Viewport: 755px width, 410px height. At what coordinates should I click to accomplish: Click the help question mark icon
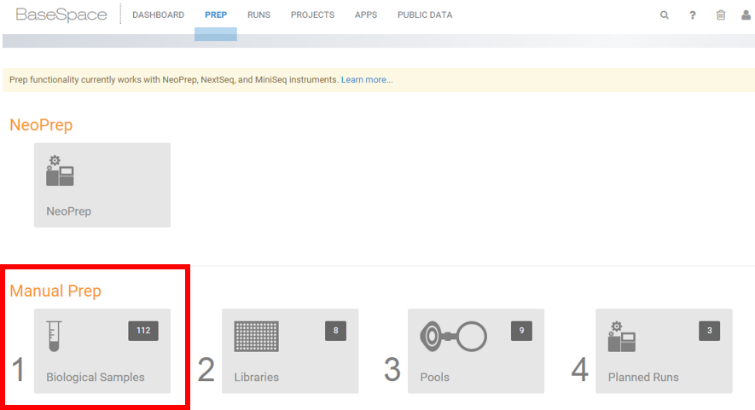coord(692,15)
